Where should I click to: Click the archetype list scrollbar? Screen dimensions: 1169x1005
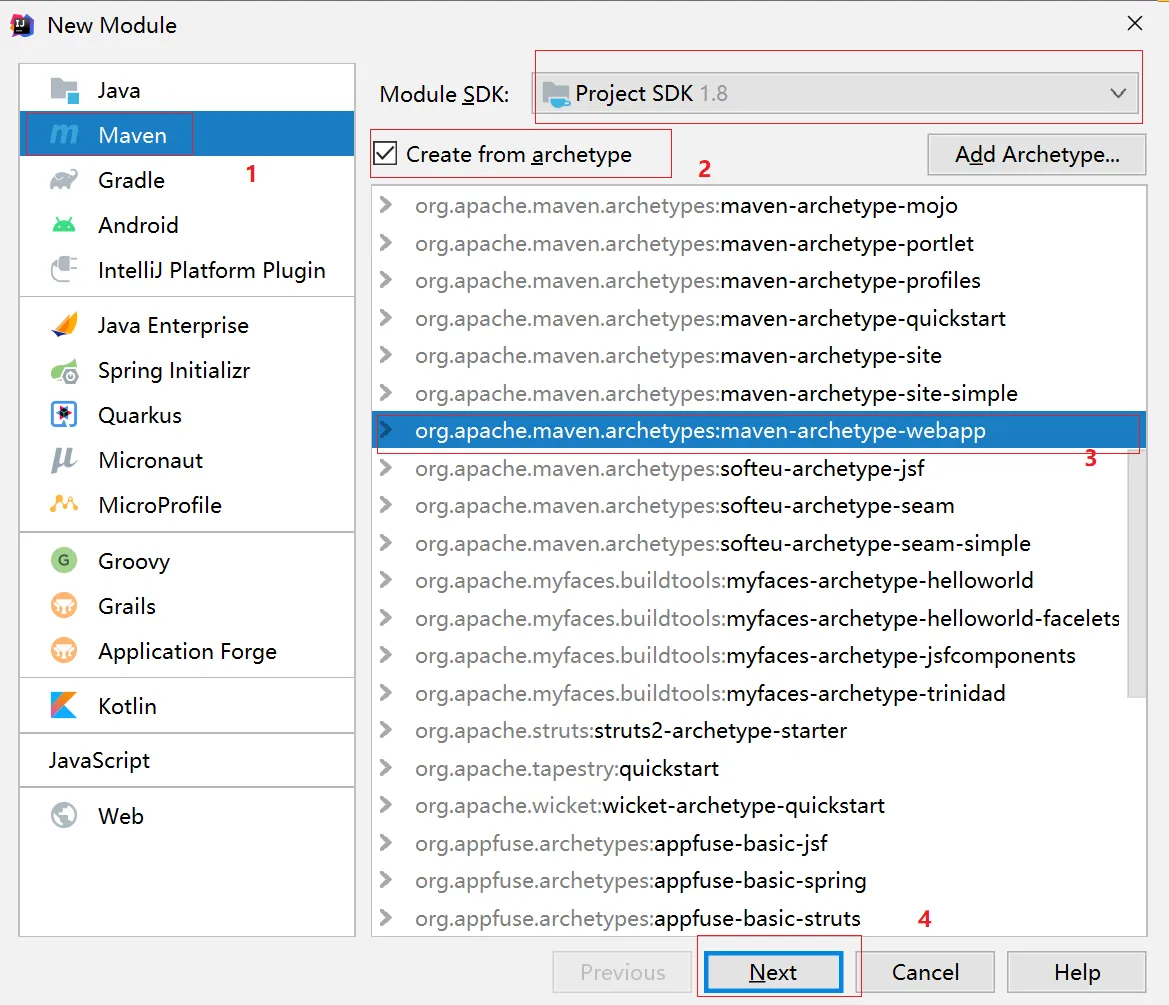point(1136,570)
